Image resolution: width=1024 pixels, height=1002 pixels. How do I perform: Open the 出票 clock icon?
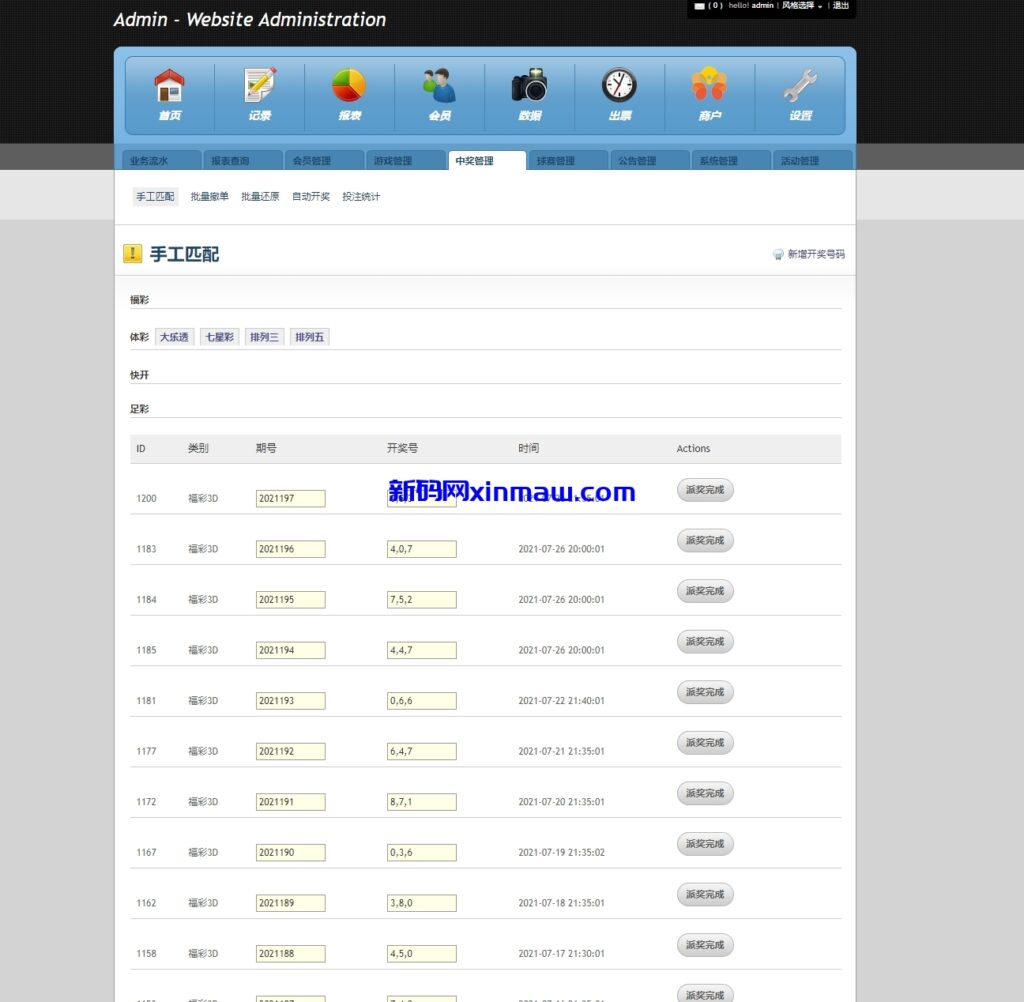[x=619, y=87]
